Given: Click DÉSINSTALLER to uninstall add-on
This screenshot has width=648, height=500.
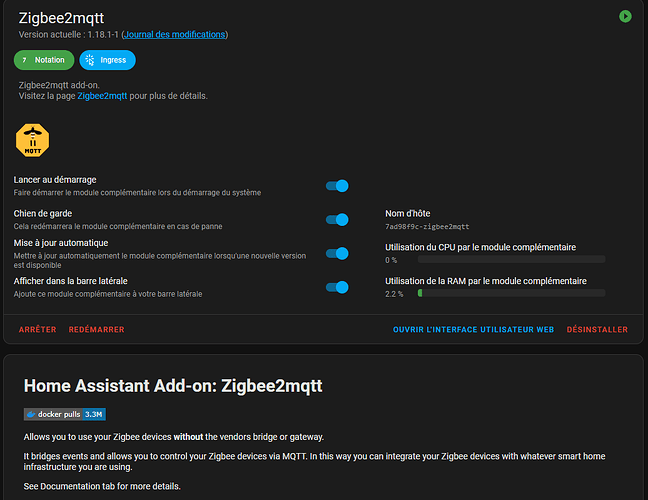Looking at the screenshot, I should pos(597,329).
